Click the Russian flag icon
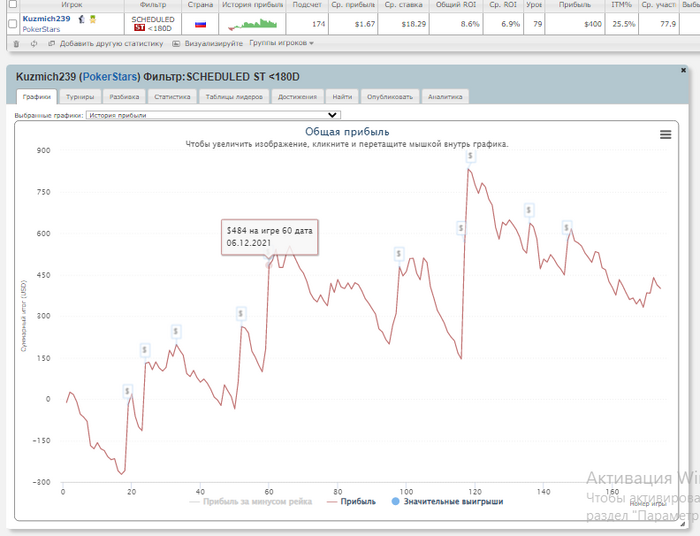 [200, 24]
